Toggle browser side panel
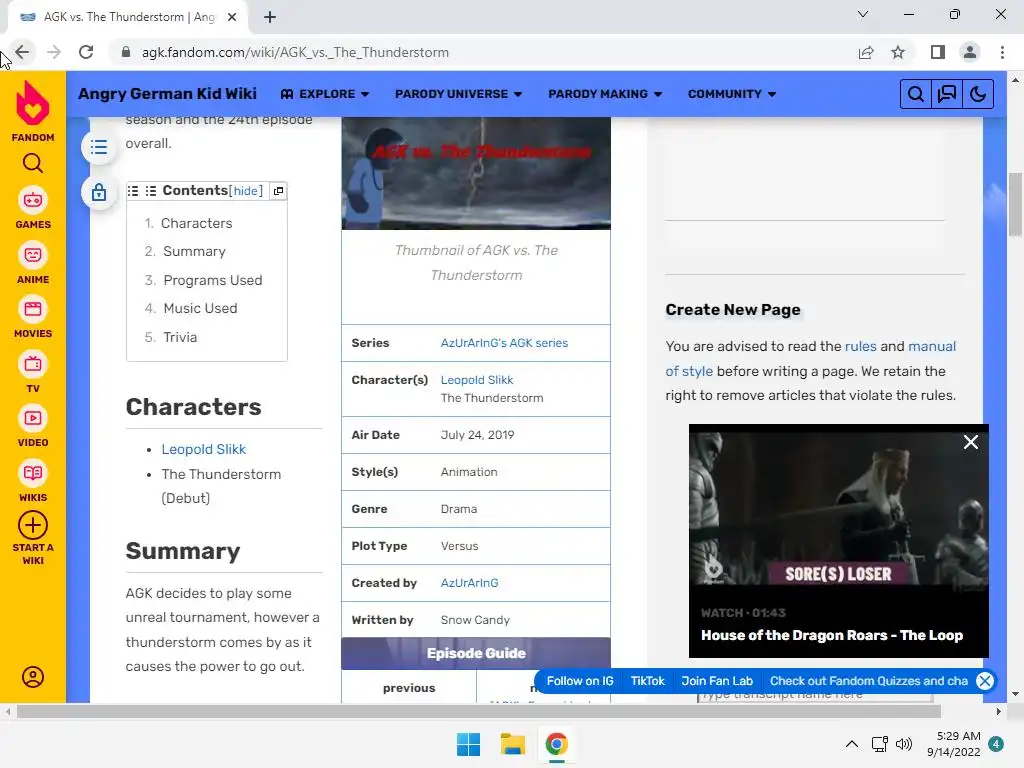 click(938, 52)
